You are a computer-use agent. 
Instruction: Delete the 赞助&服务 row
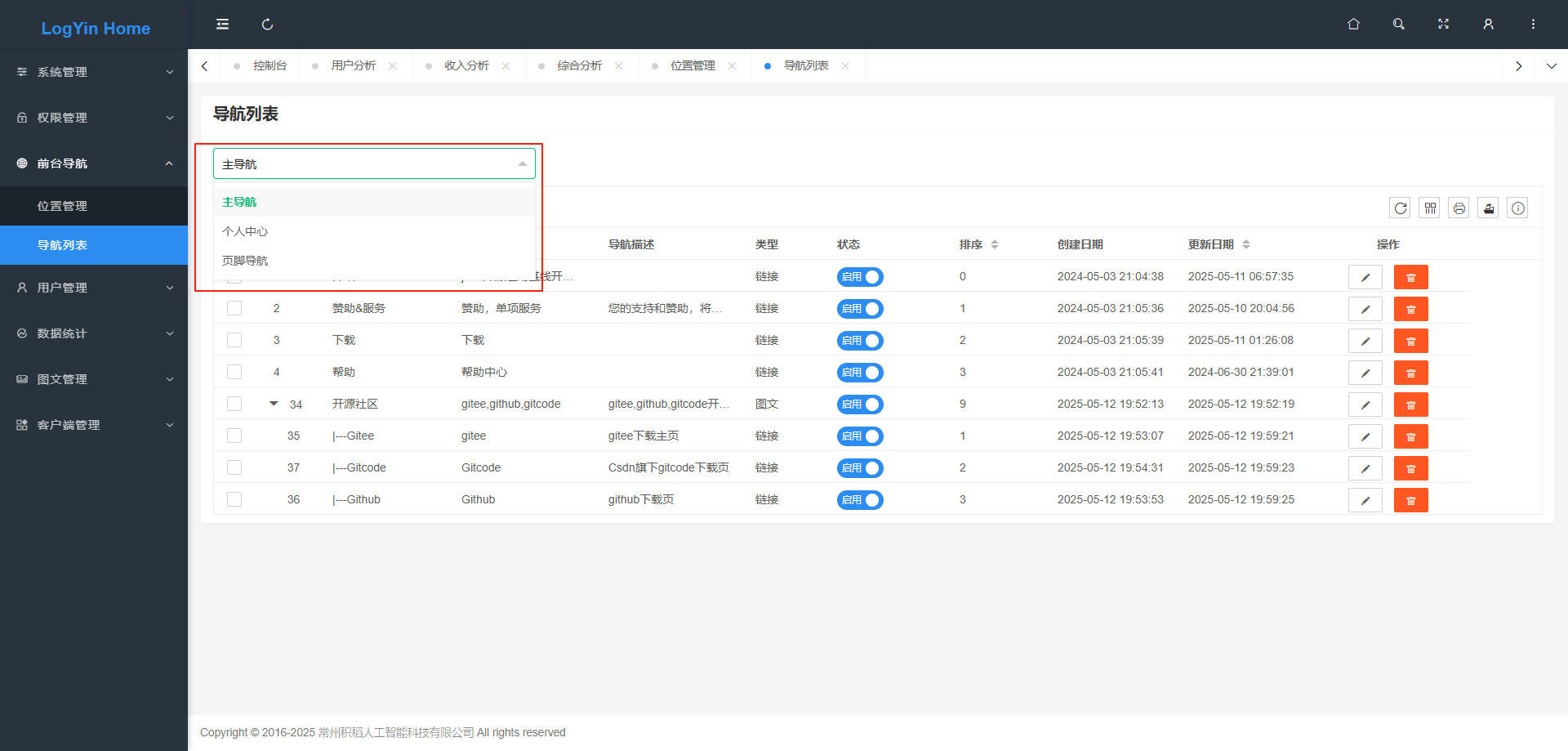(x=1410, y=309)
